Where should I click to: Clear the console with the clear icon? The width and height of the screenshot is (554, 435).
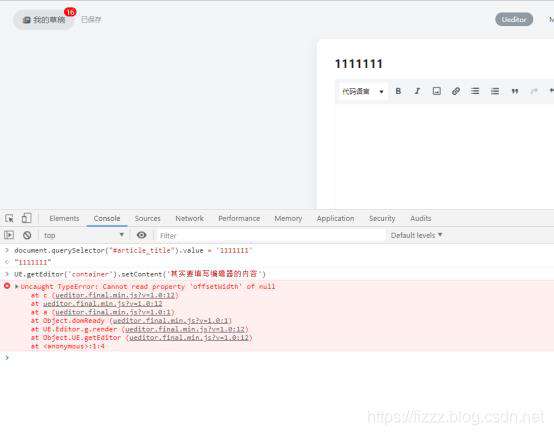[x=27, y=235]
